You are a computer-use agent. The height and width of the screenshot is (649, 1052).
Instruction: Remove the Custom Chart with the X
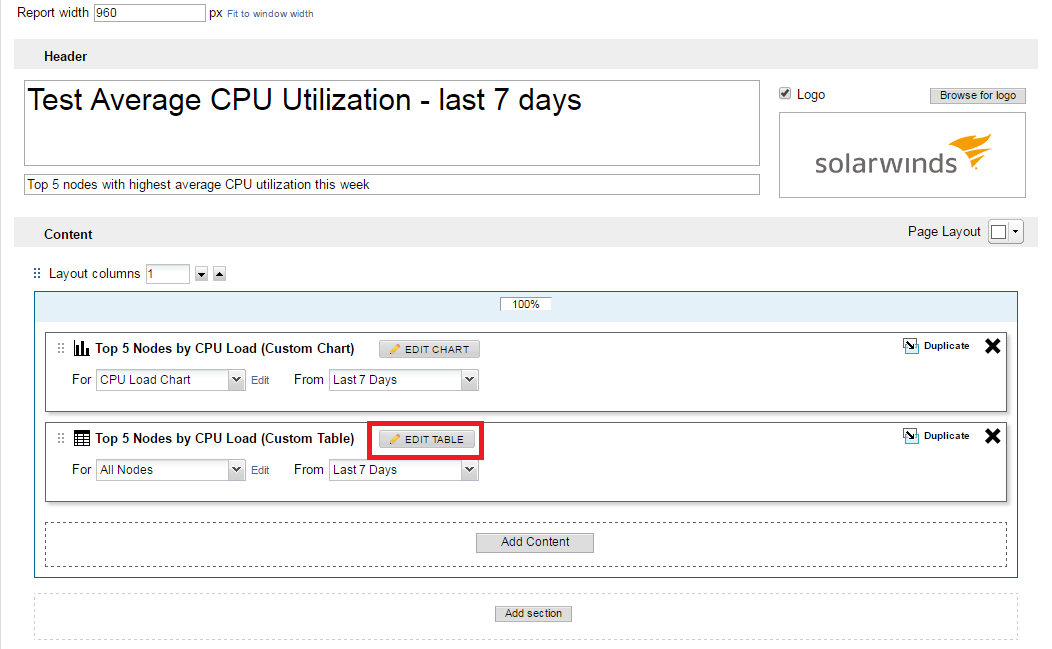993,346
